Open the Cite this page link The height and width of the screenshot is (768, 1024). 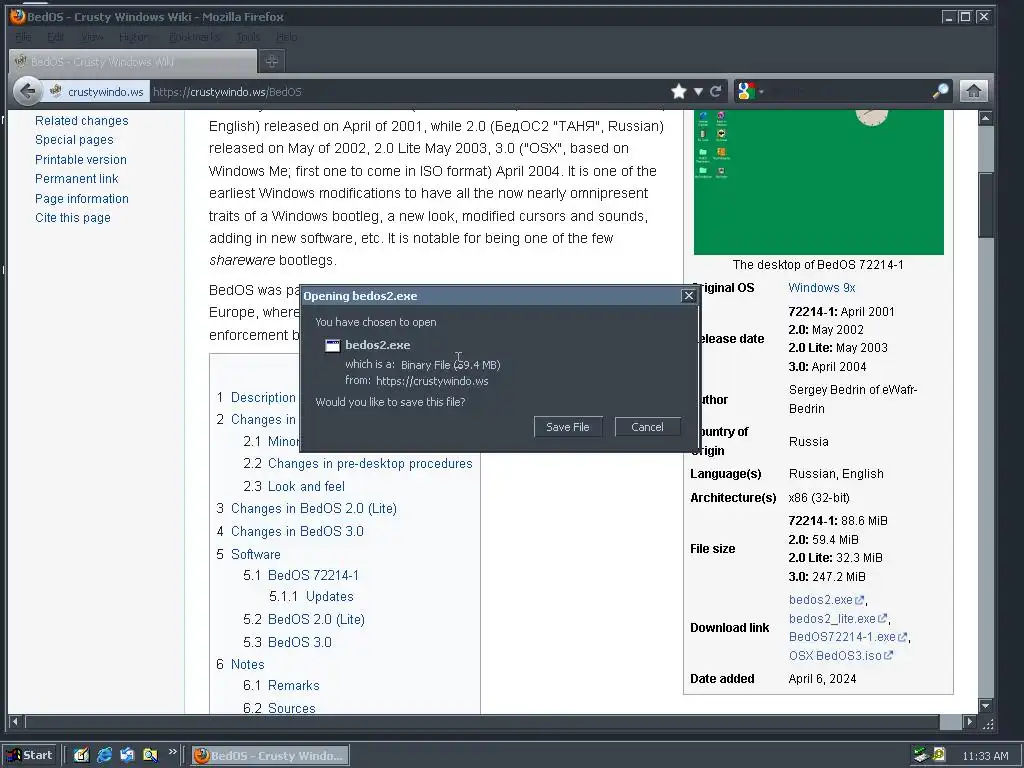[72, 217]
